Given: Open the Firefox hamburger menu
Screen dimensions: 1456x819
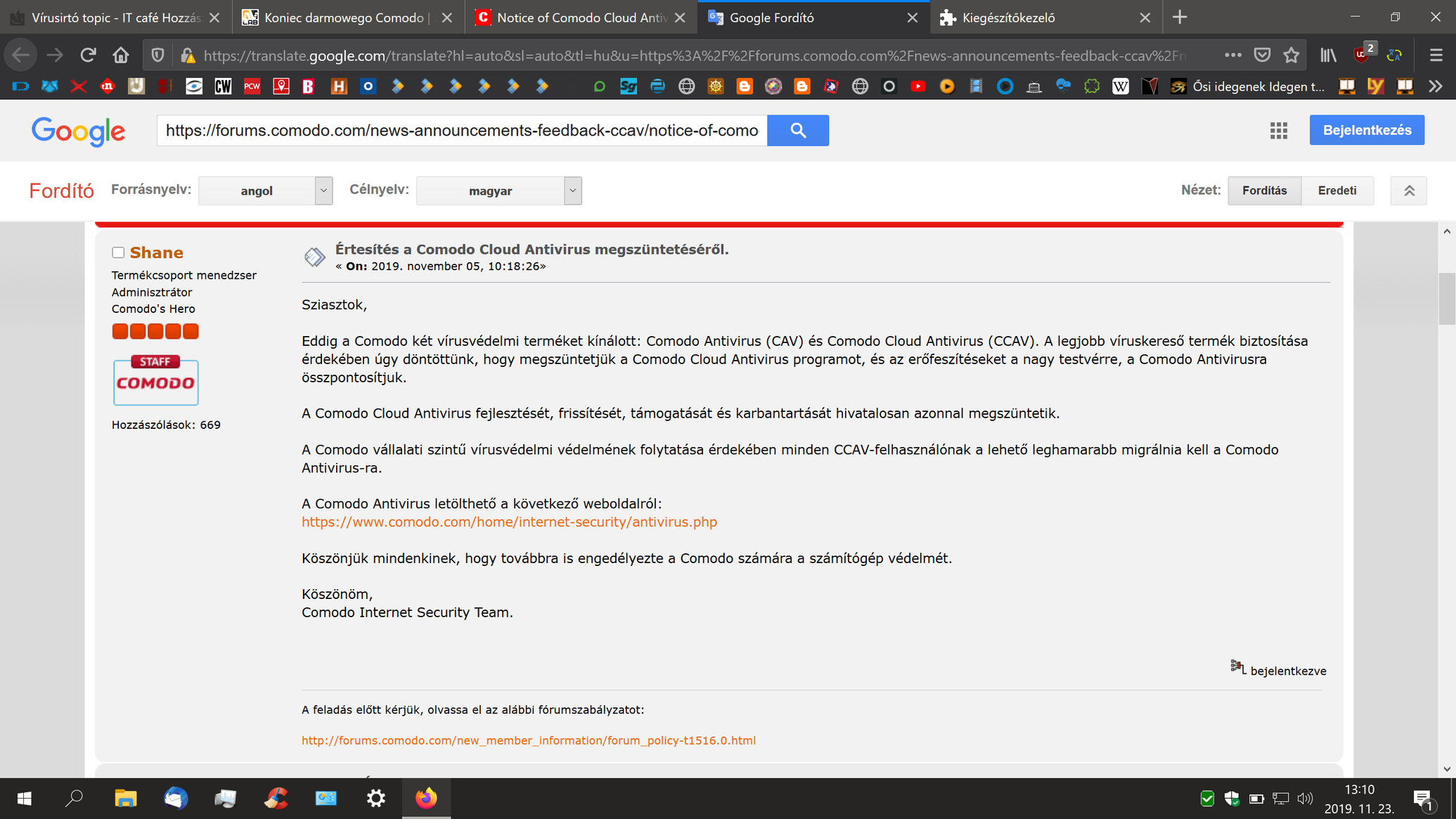Looking at the screenshot, I should tap(1436, 55).
